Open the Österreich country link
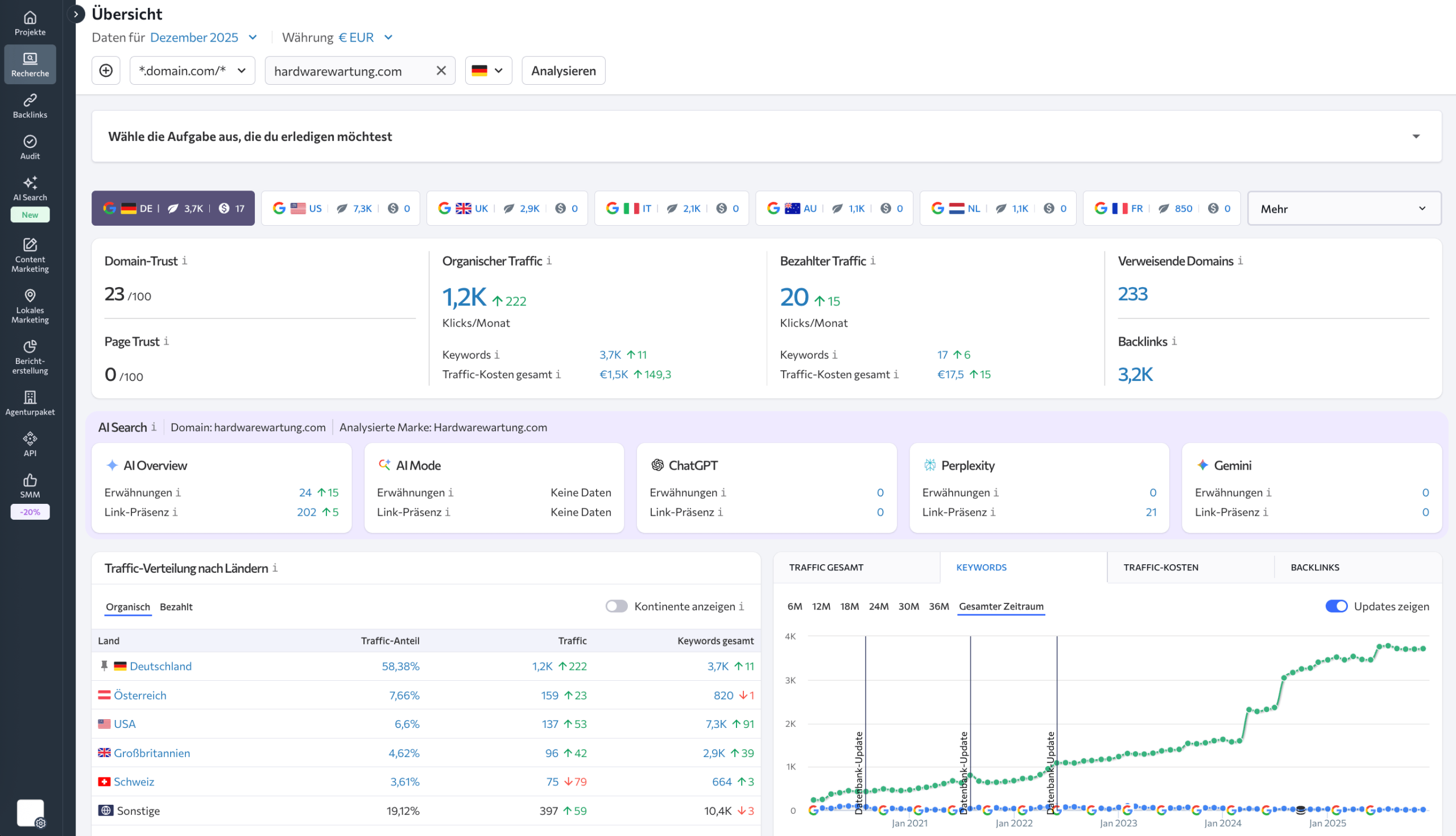 click(x=140, y=695)
